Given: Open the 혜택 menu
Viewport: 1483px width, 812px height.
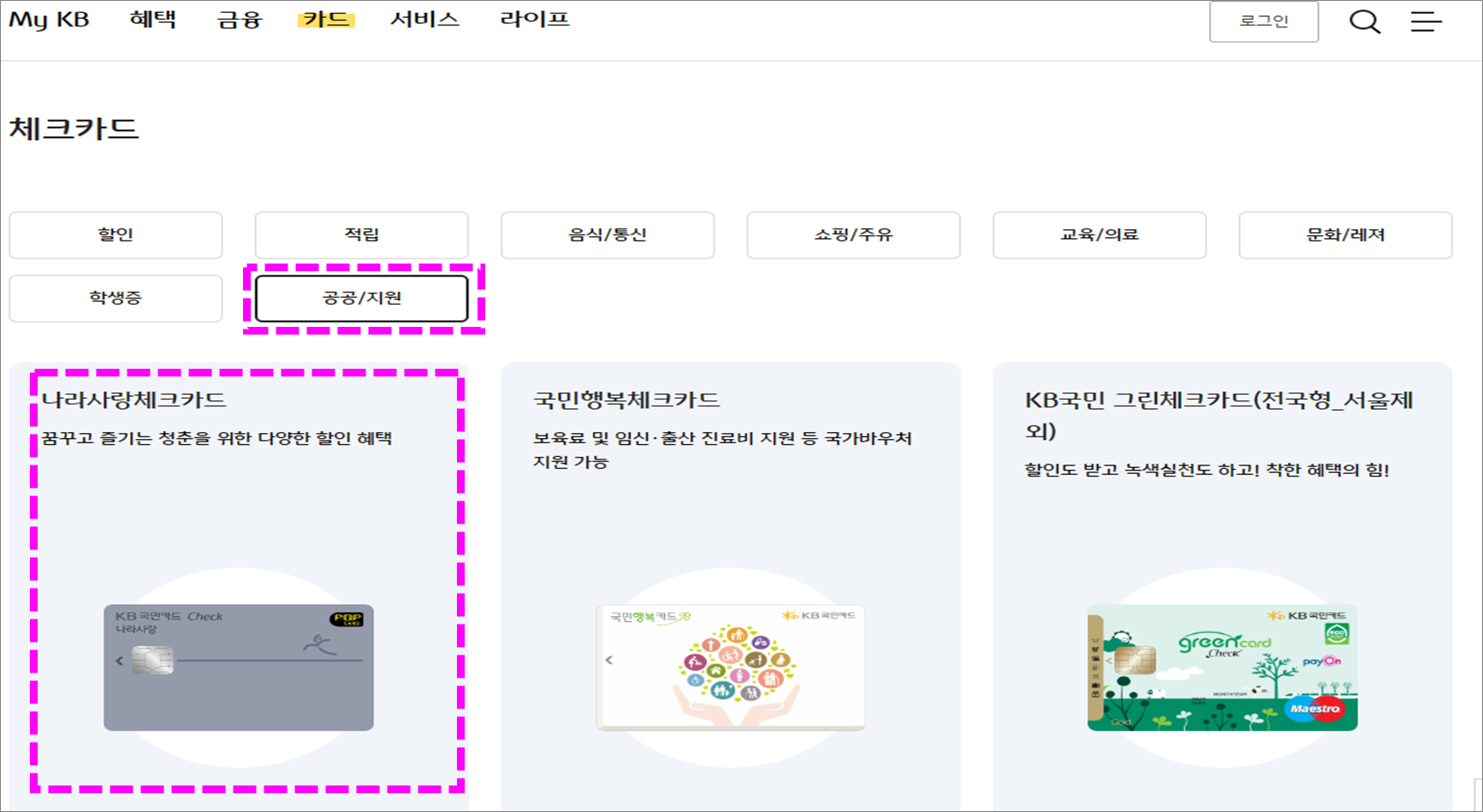Looking at the screenshot, I should [x=154, y=20].
